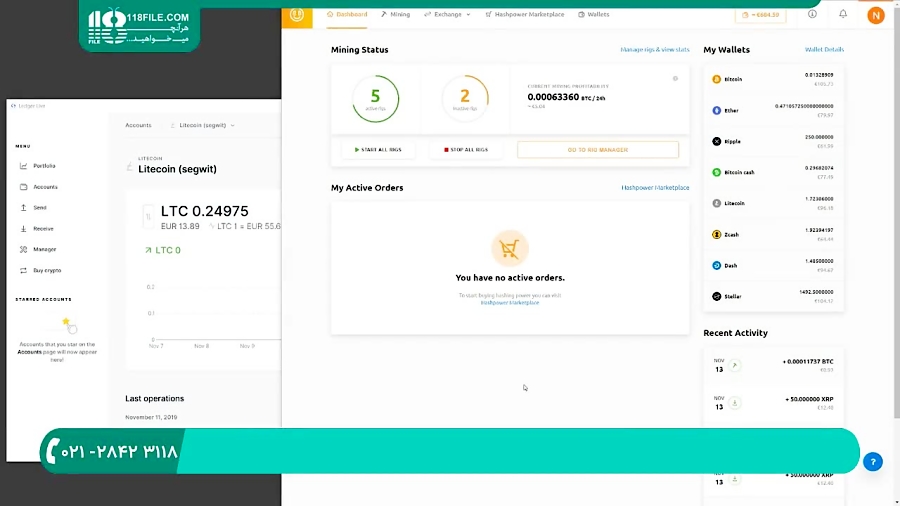The height and width of the screenshot is (506, 900).
Task: Open Accounts in Ledger Live menu
Action: [38, 187]
